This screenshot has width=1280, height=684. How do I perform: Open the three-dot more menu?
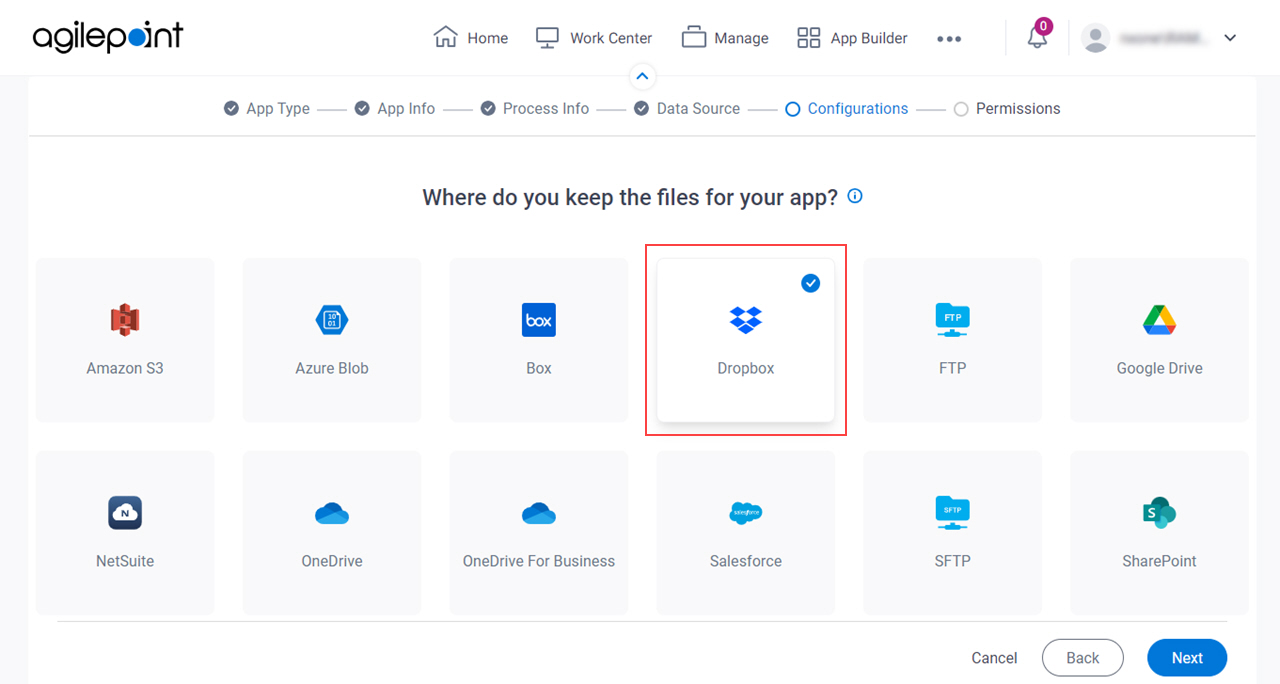pos(949,39)
